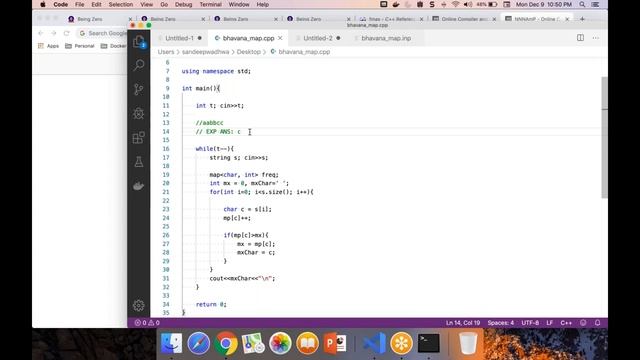The height and width of the screenshot is (360, 640).
Task: Open the Selection menu
Action: [120, 4]
